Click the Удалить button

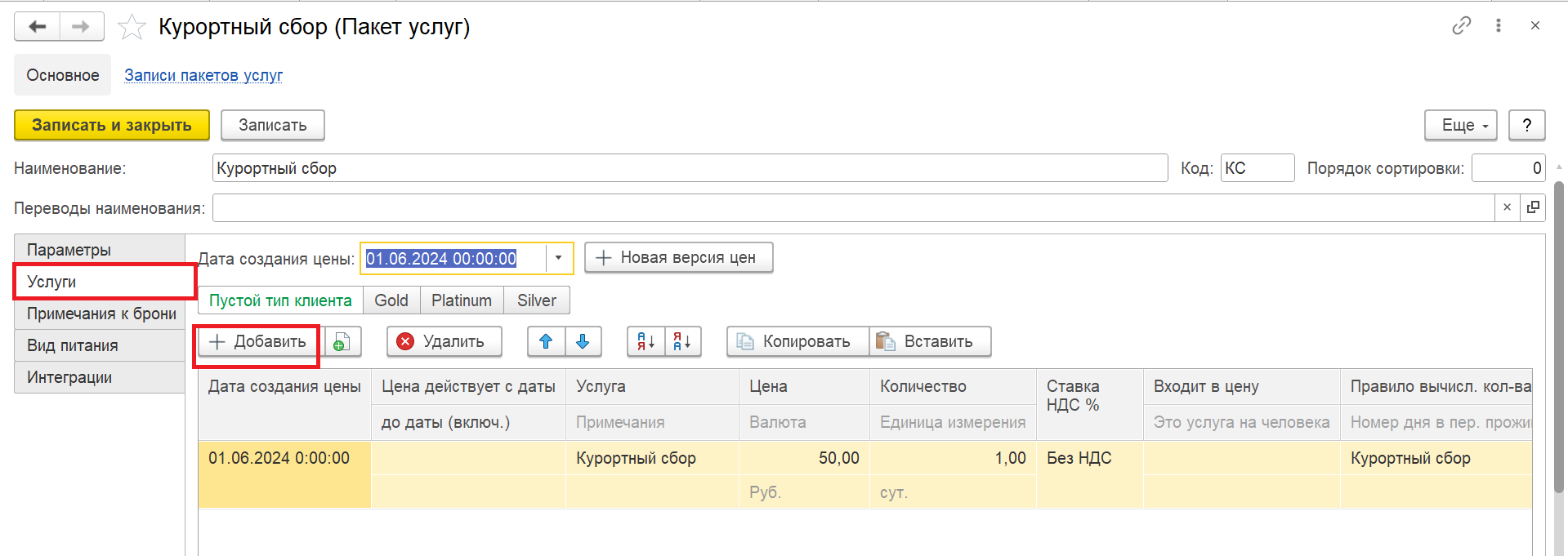(444, 341)
